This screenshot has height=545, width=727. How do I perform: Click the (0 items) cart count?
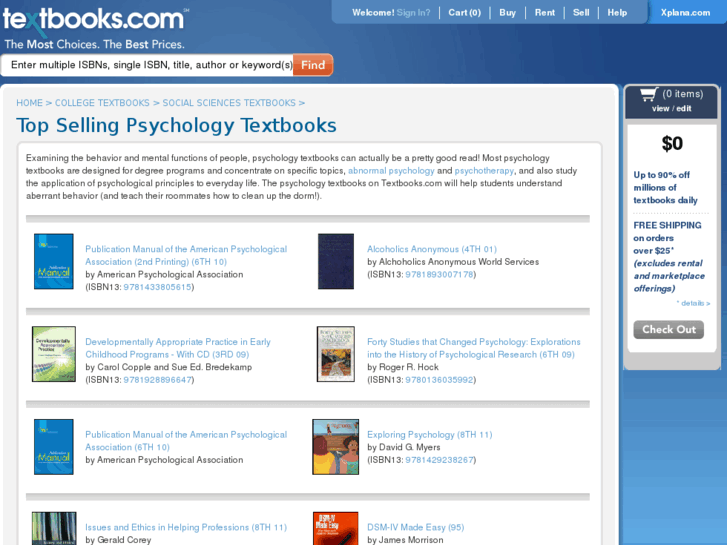tap(682, 94)
